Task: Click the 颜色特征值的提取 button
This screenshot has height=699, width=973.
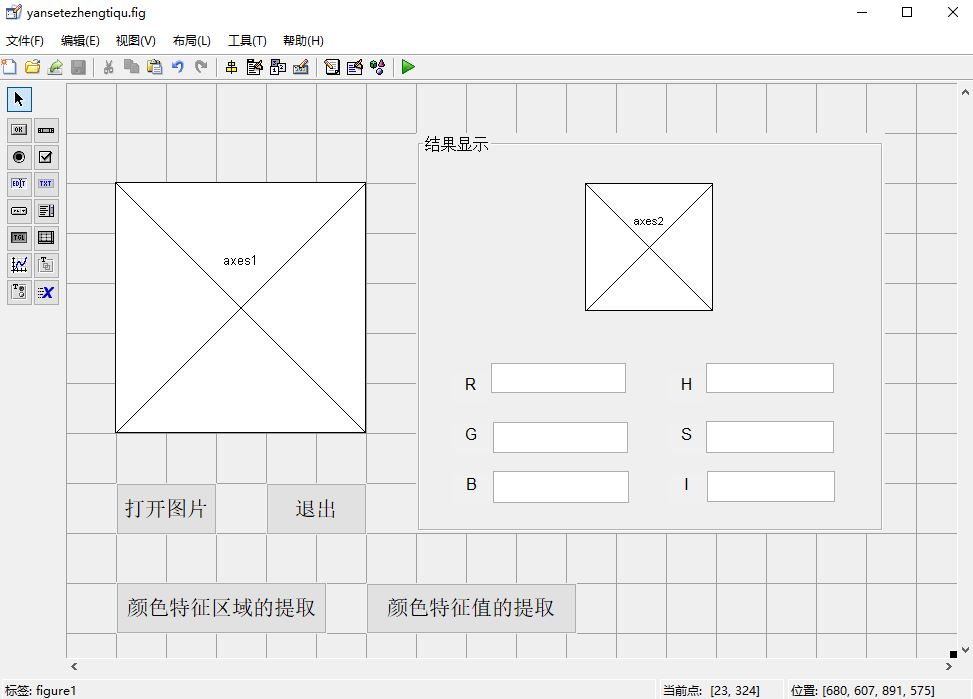Action: 471,608
